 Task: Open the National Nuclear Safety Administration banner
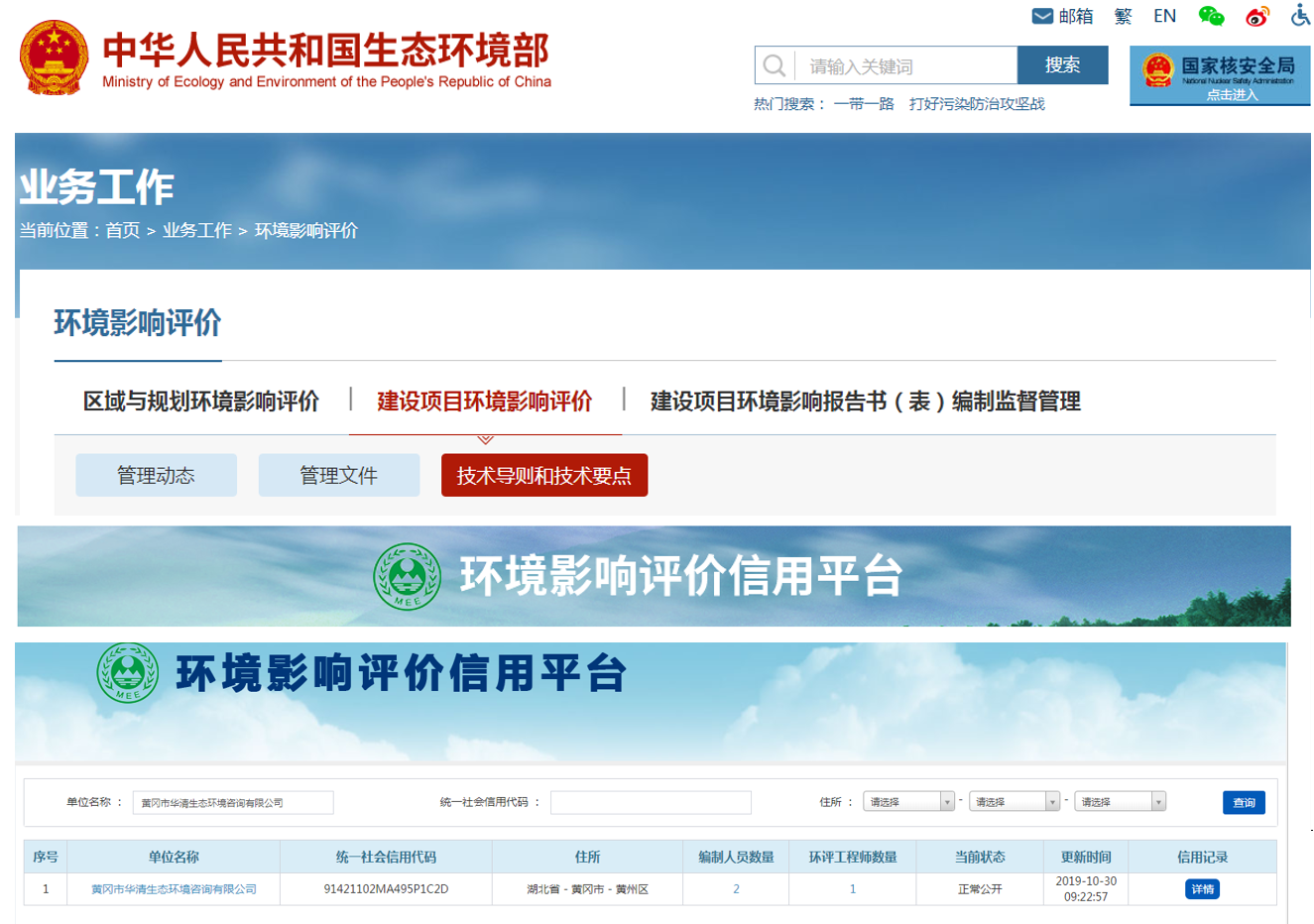click(x=1219, y=75)
